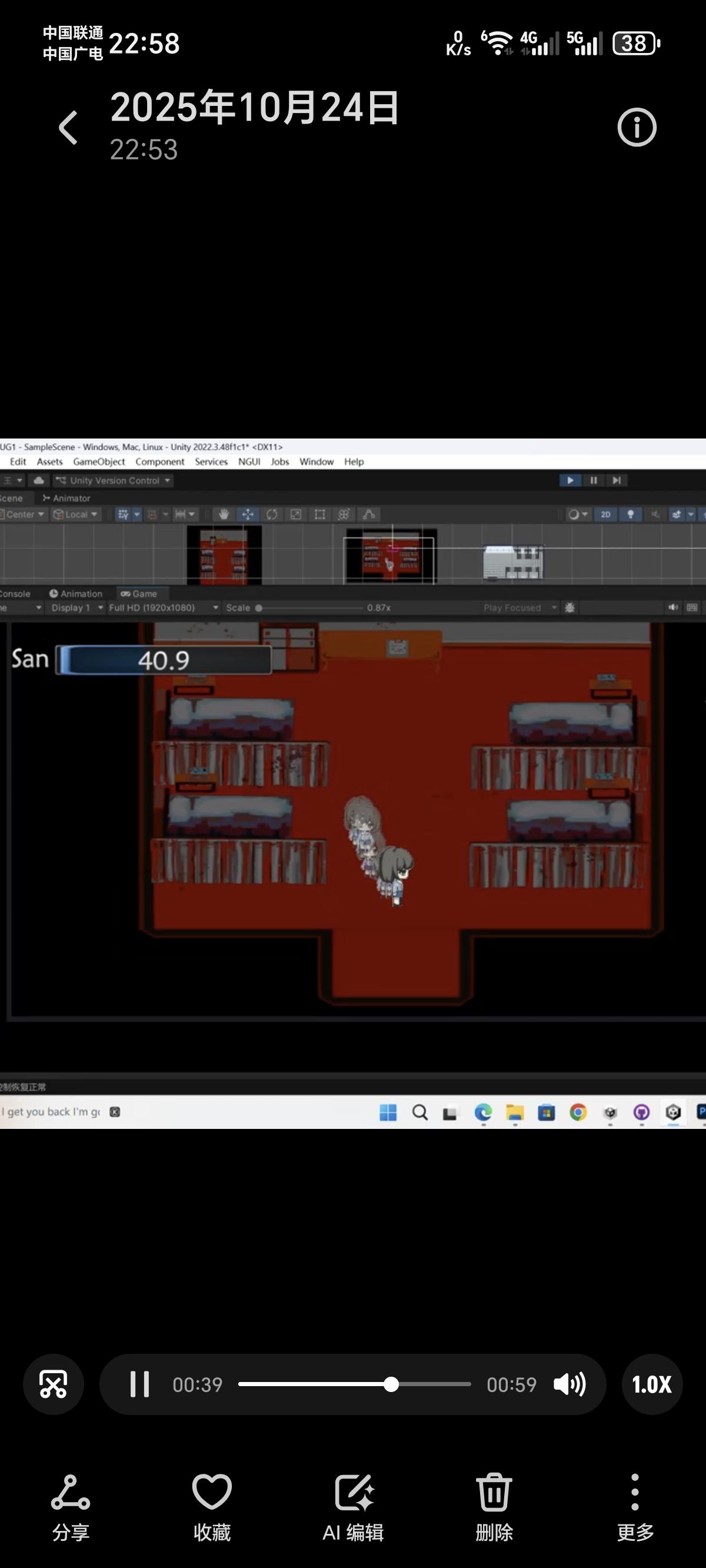Pause the video playback
Screen dimensions: 706x1568
point(139,1384)
